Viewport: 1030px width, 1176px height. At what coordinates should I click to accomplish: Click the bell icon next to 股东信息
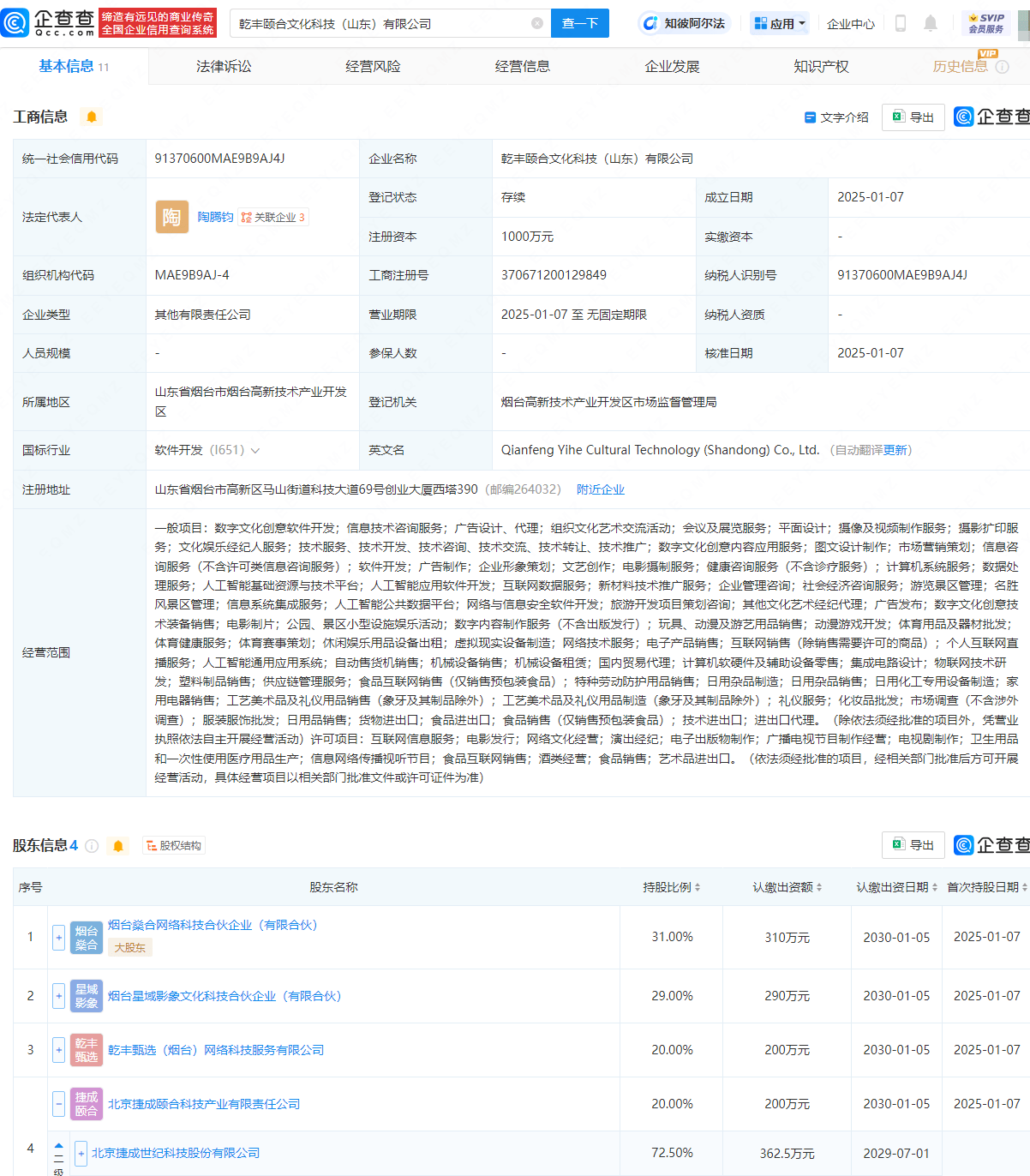pyautogui.click(x=118, y=846)
